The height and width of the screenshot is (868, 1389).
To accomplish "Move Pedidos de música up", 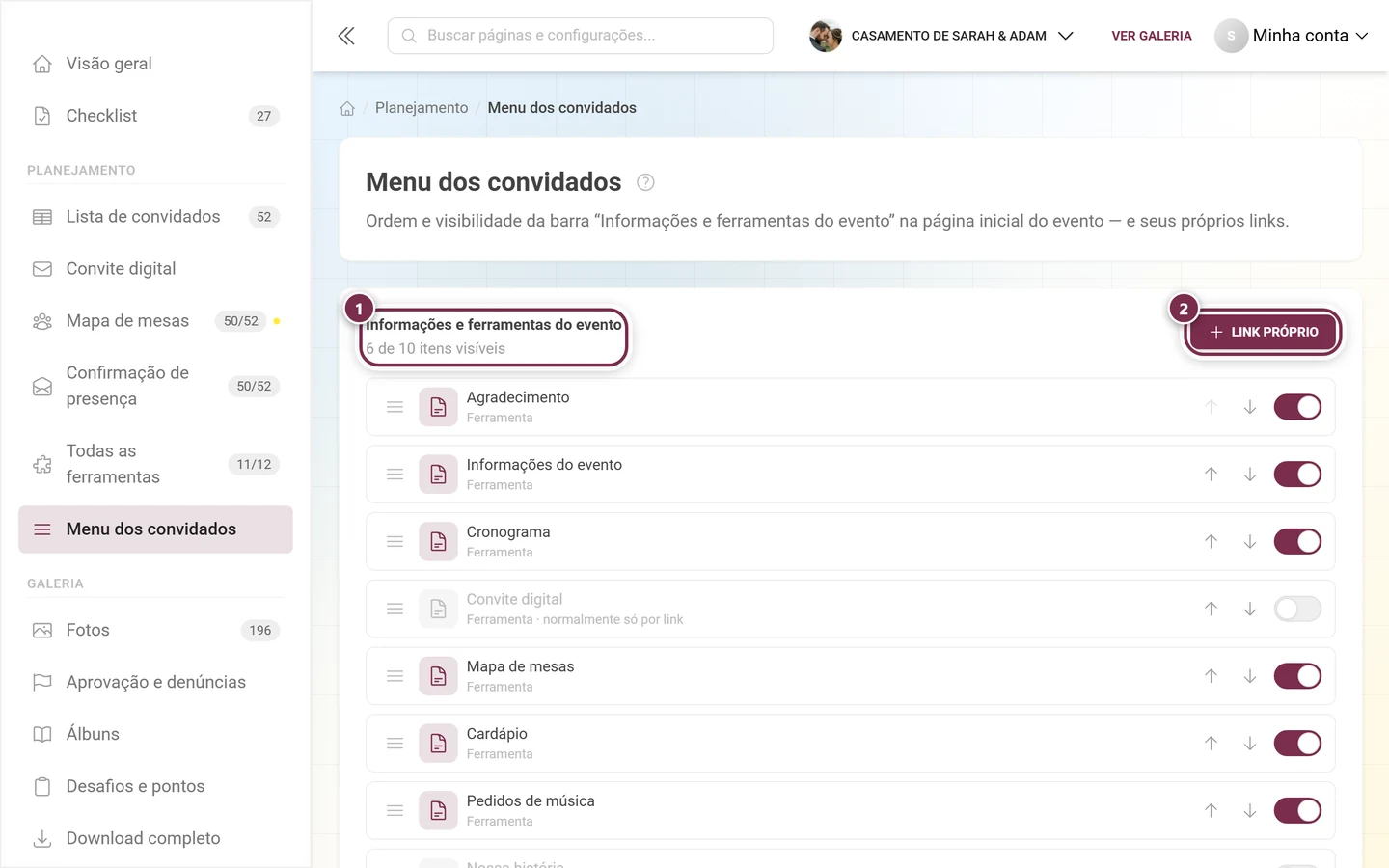I will 1211,811.
